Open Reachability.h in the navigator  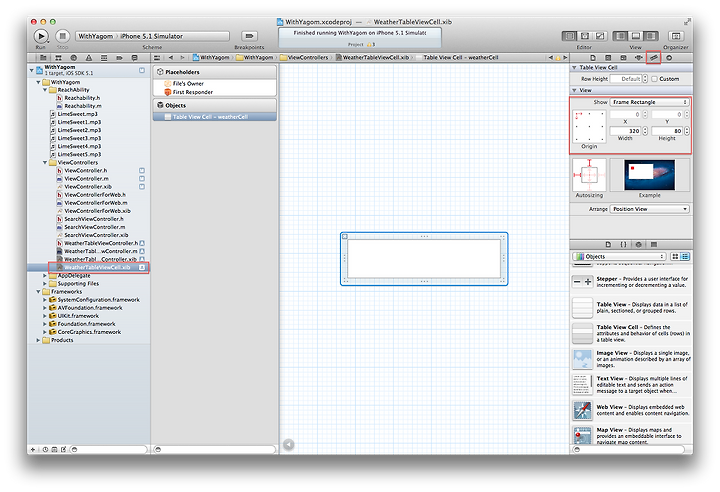(82, 98)
